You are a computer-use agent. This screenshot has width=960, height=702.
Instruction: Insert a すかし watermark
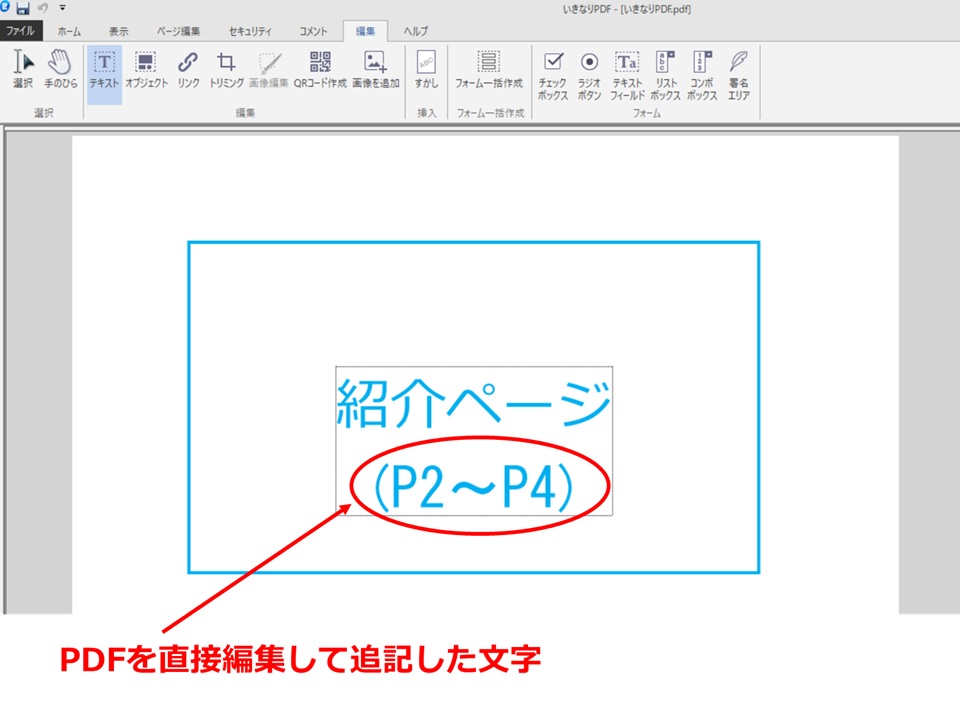point(426,71)
